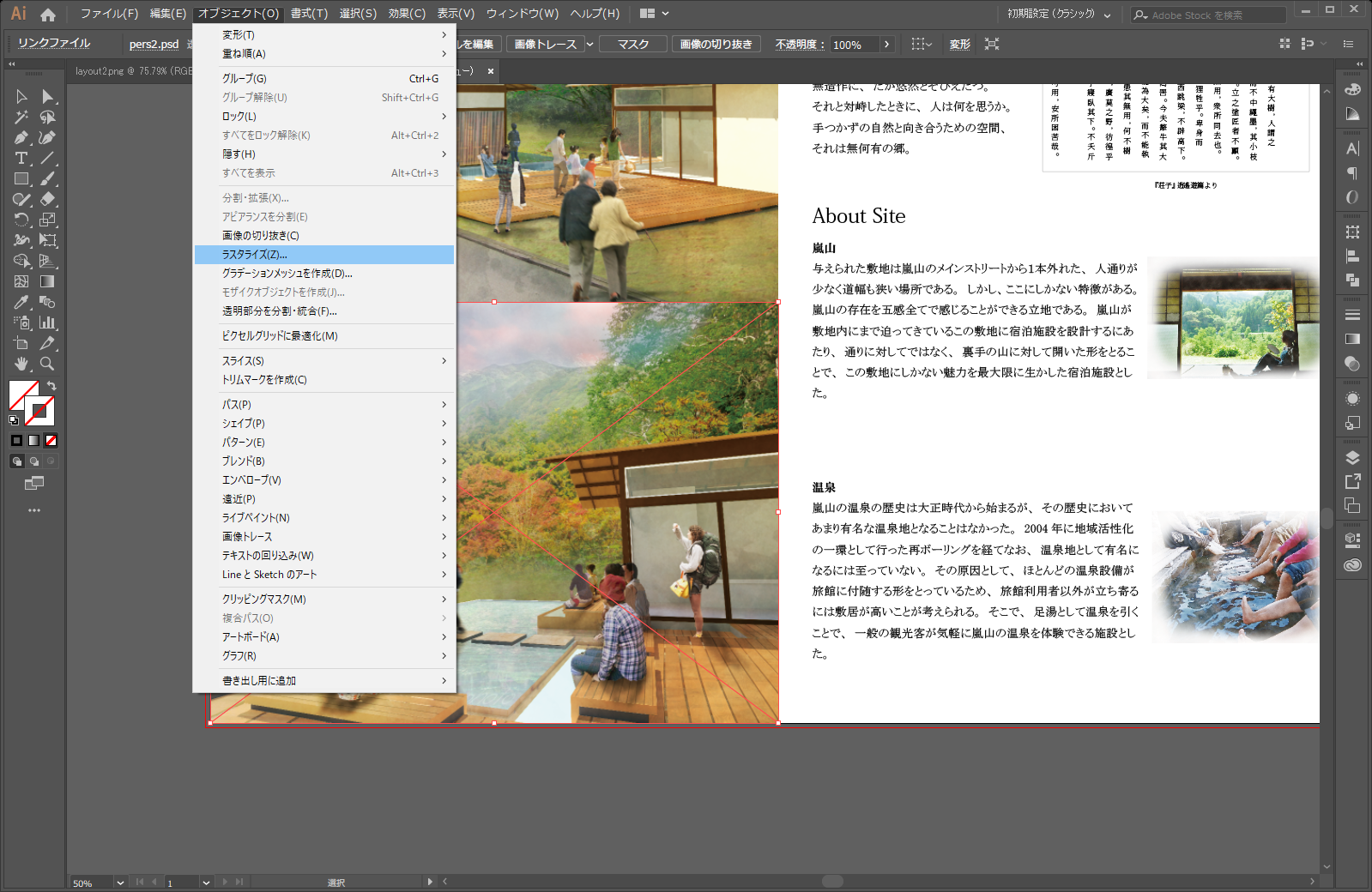Select the Artboard tool
This screenshot has width=1372, height=892.
(x=21, y=343)
